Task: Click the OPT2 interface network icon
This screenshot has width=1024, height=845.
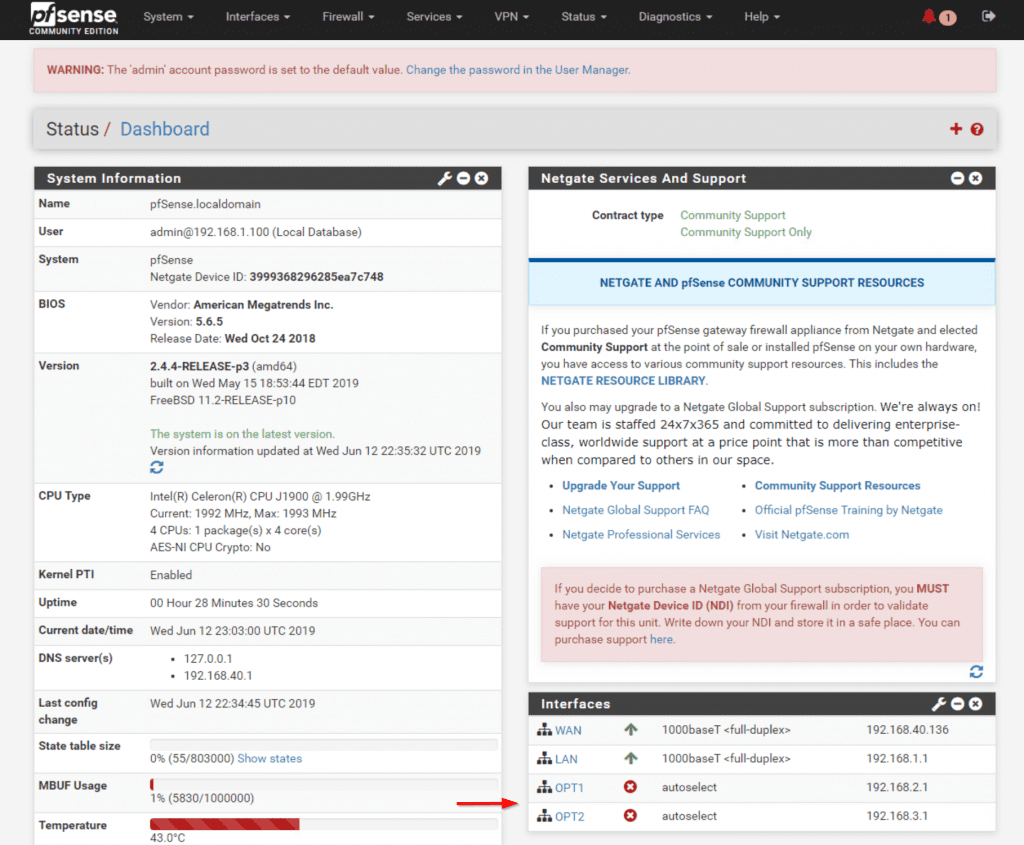Action: (x=544, y=816)
